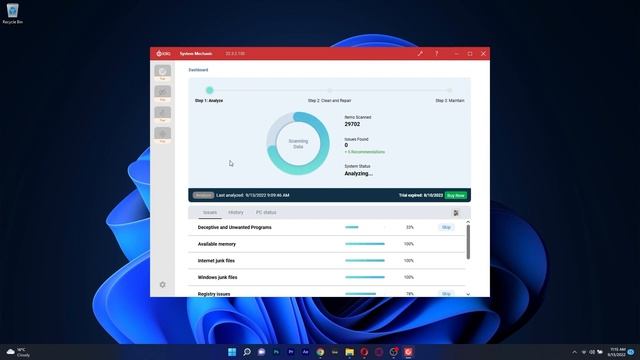Click the report icon beside the tabs
The height and width of the screenshot is (360, 640).
tap(456, 213)
